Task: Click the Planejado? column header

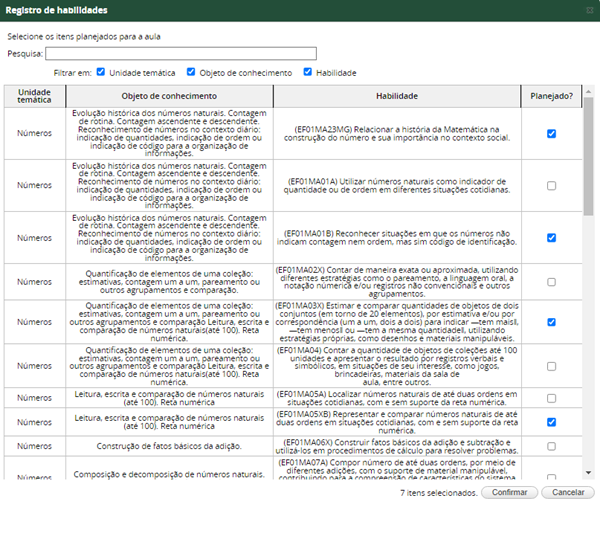Action: pyautogui.click(x=552, y=95)
